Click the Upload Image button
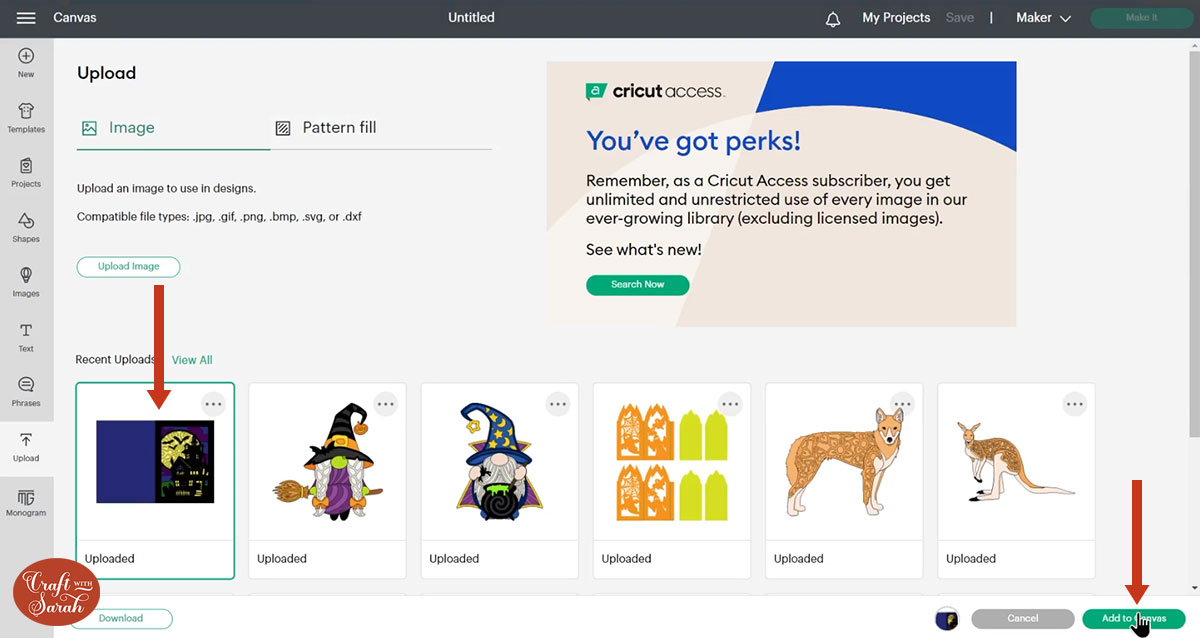 click(128, 267)
